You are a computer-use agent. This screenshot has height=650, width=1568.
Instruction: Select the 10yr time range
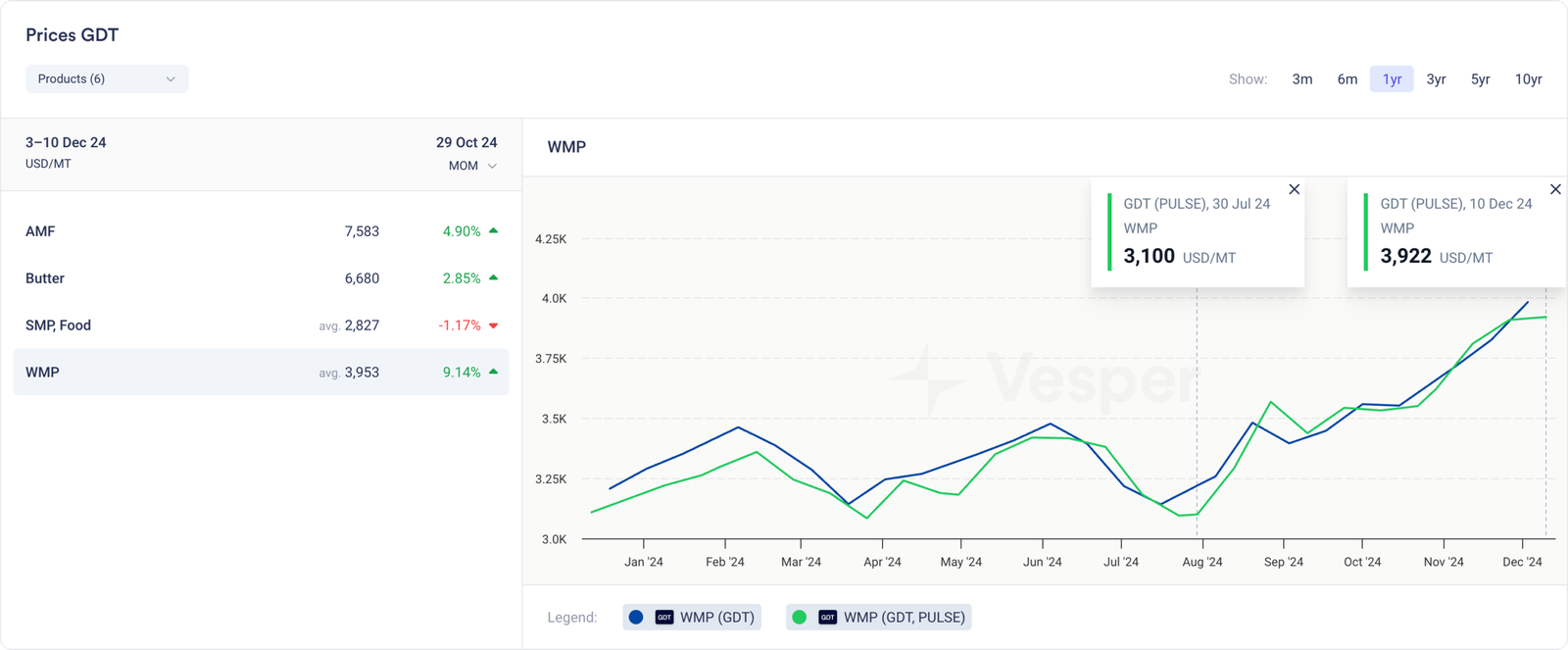coord(1528,79)
